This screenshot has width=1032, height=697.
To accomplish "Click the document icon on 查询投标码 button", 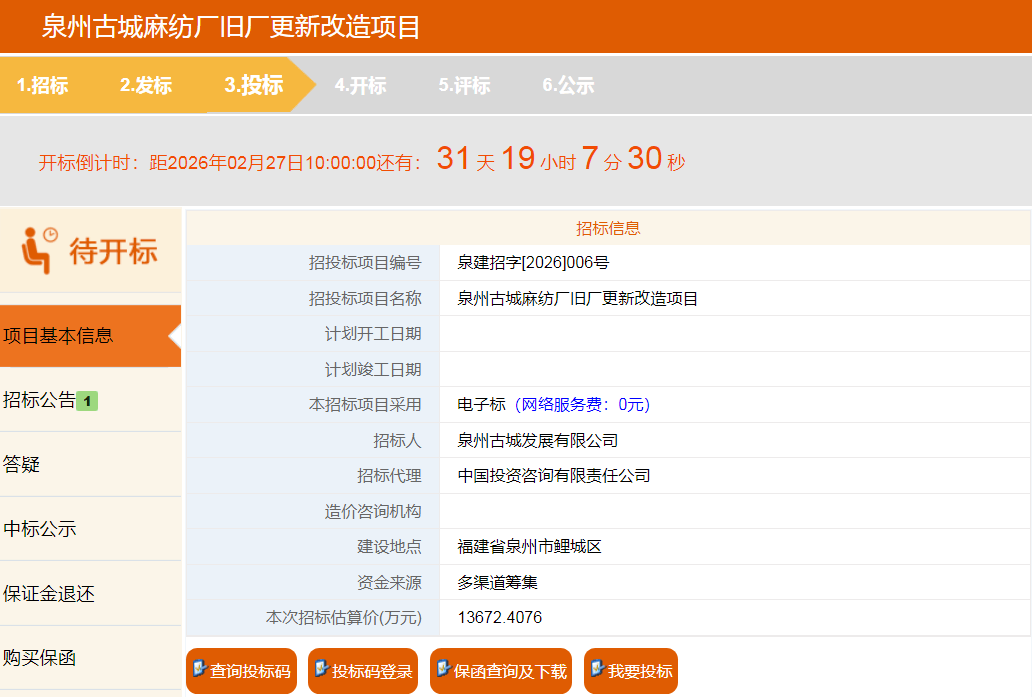I will (199, 669).
